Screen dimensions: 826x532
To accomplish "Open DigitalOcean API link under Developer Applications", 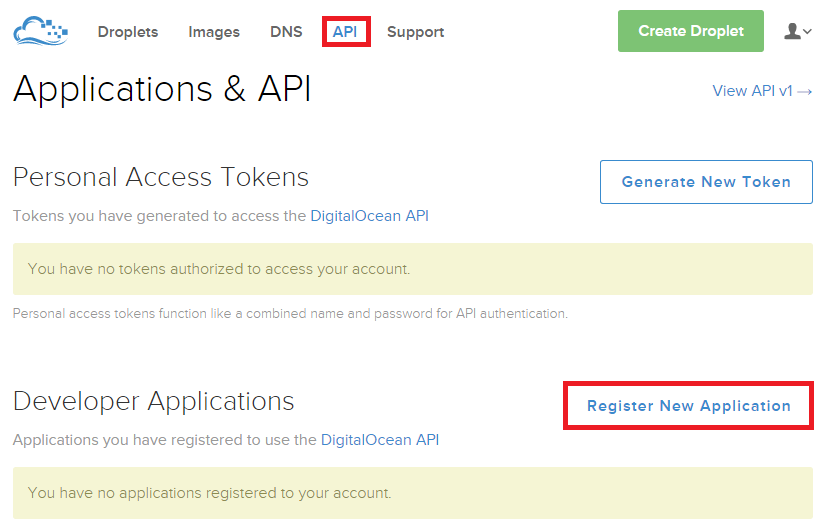I will 380,440.
